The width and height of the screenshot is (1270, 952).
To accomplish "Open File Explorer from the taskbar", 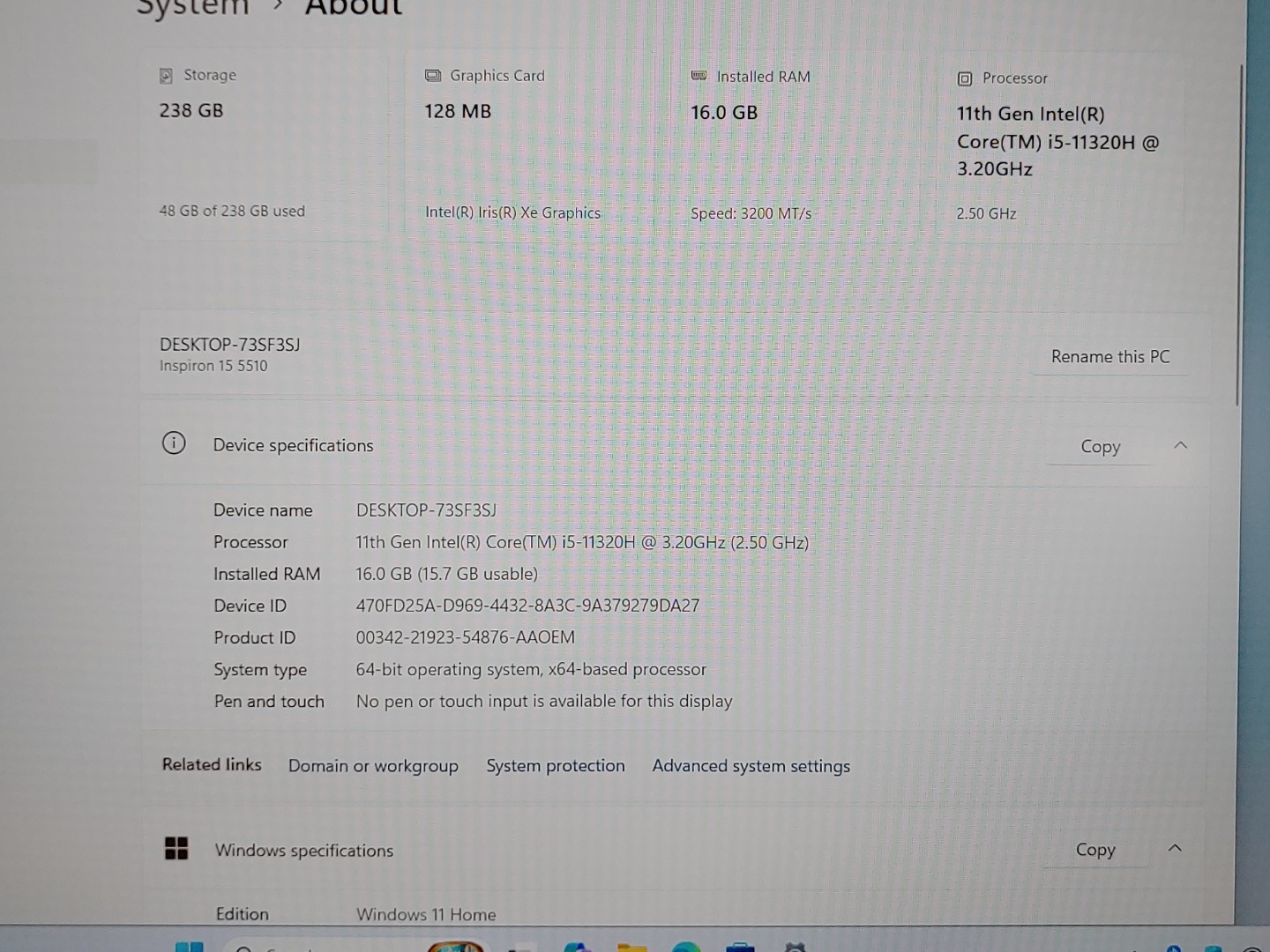I will point(631,948).
